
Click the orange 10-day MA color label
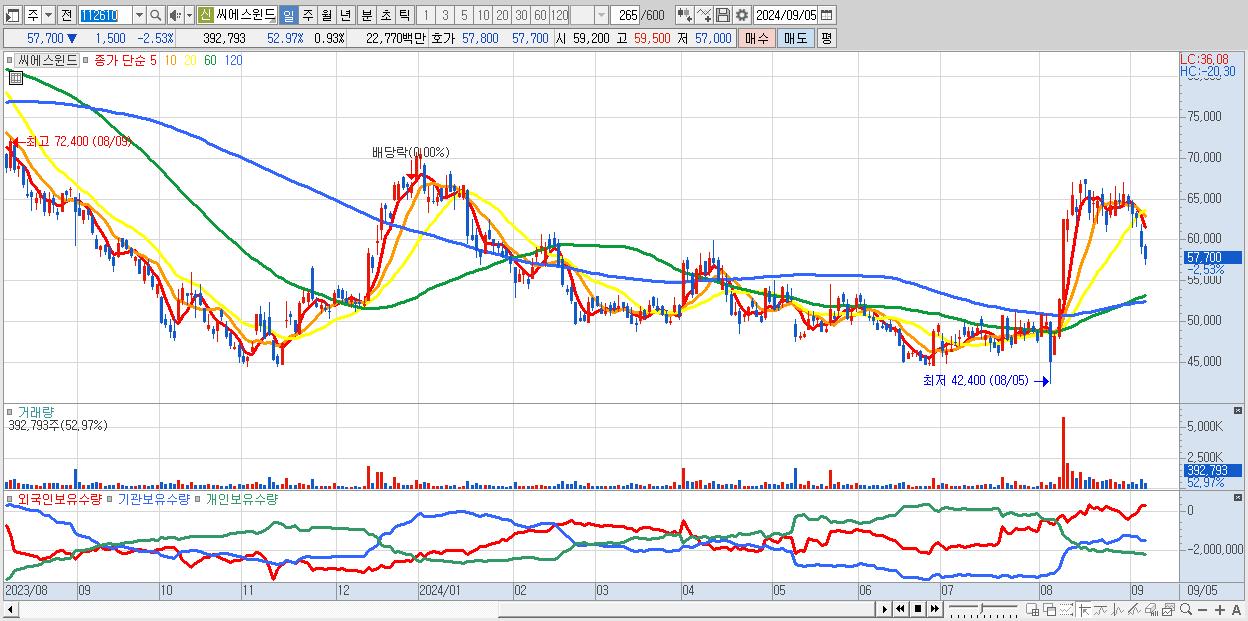tap(172, 60)
